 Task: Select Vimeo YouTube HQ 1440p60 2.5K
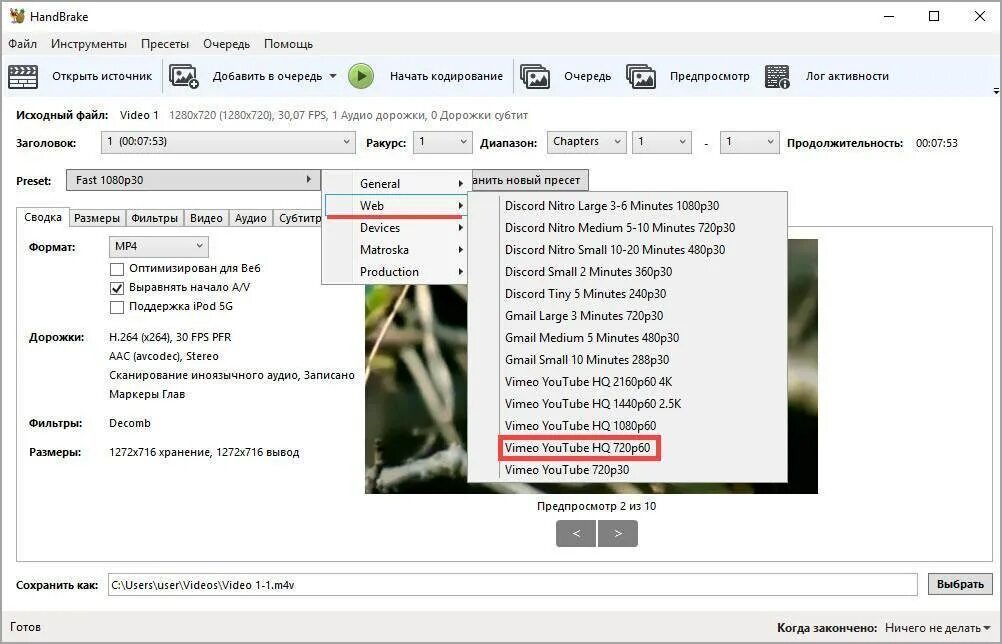(628, 404)
